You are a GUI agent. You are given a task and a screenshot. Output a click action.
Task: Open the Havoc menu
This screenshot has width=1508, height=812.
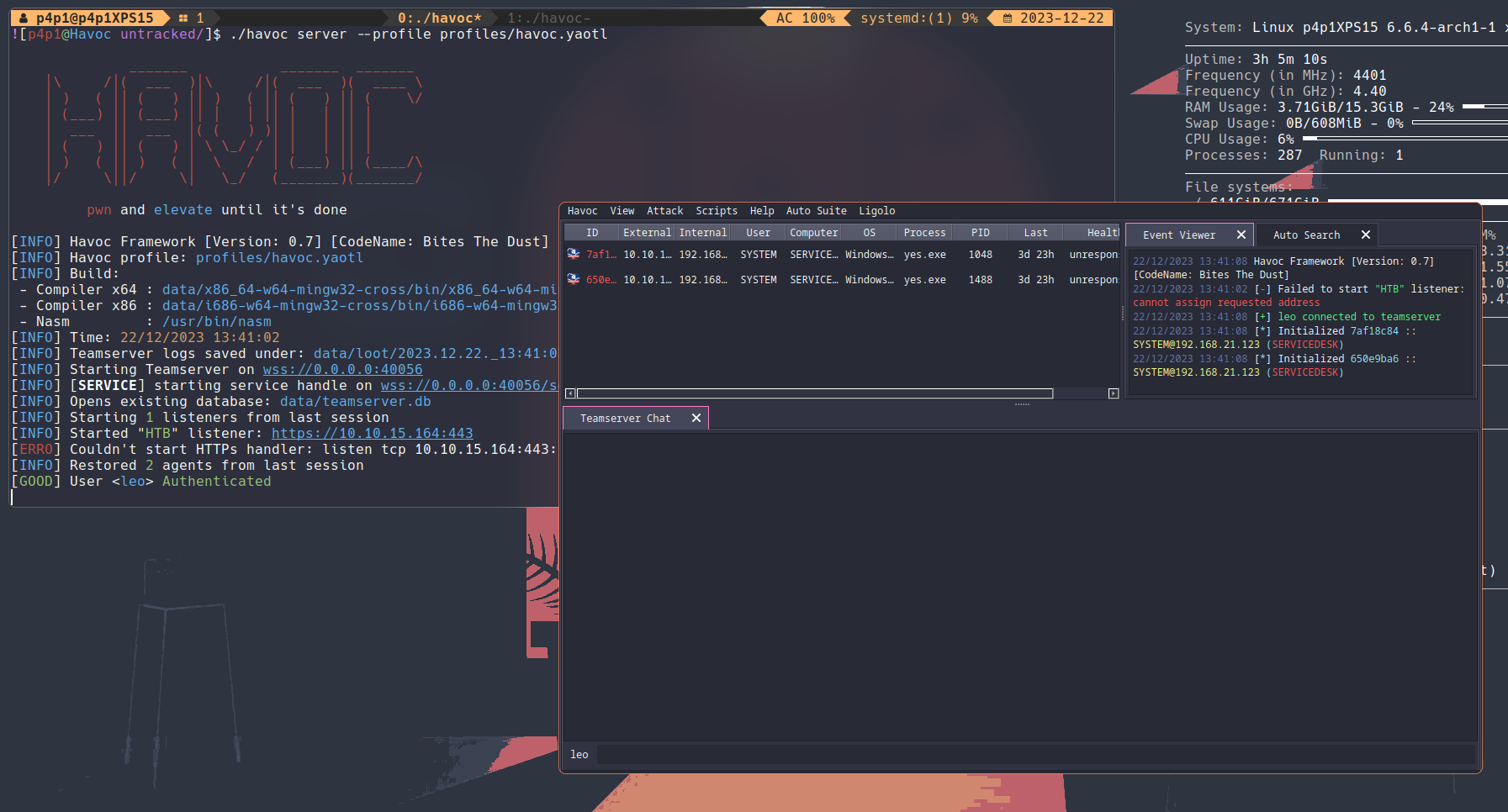point(582,211)
